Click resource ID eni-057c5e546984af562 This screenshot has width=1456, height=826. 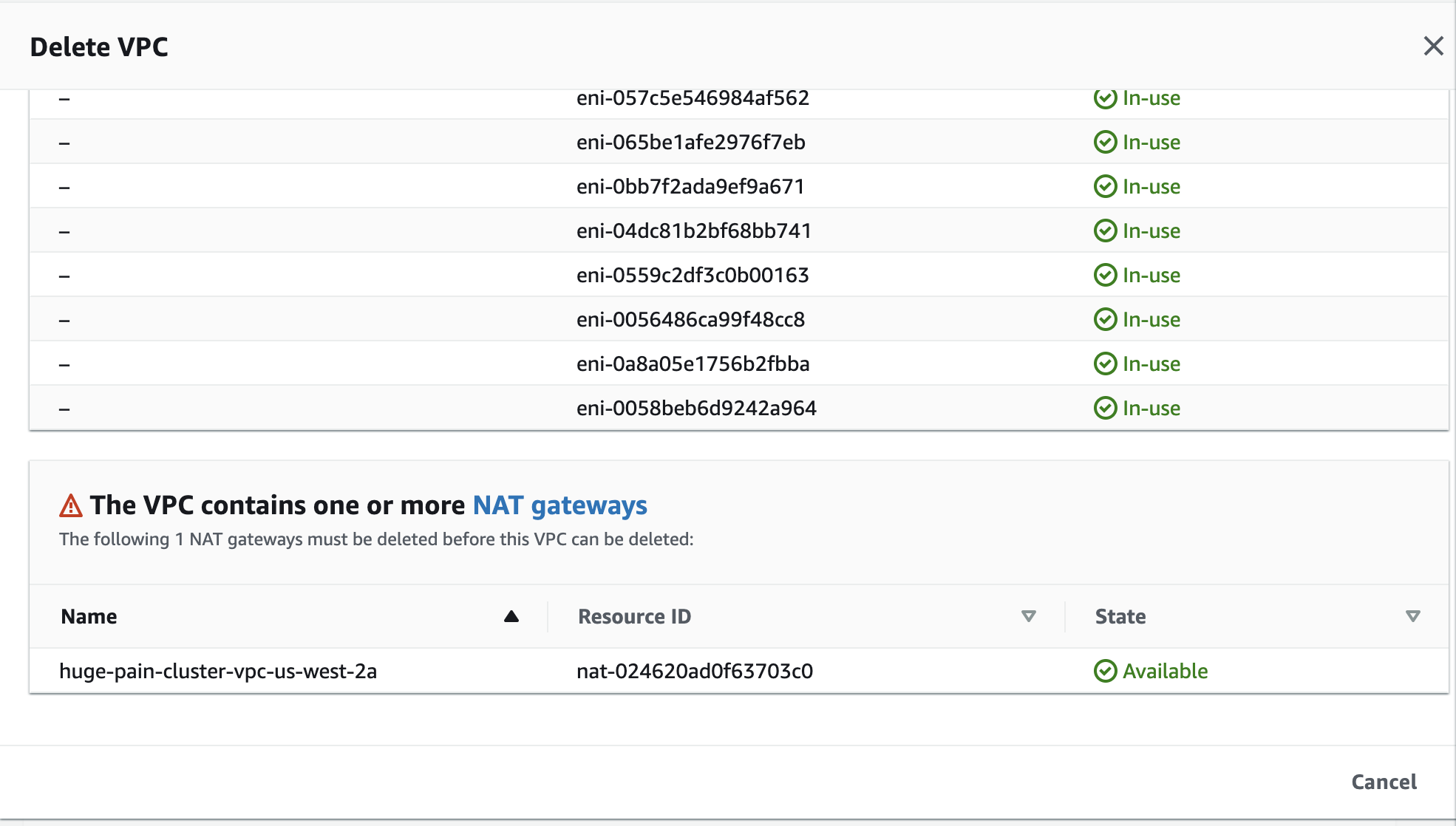pos(693,99)
